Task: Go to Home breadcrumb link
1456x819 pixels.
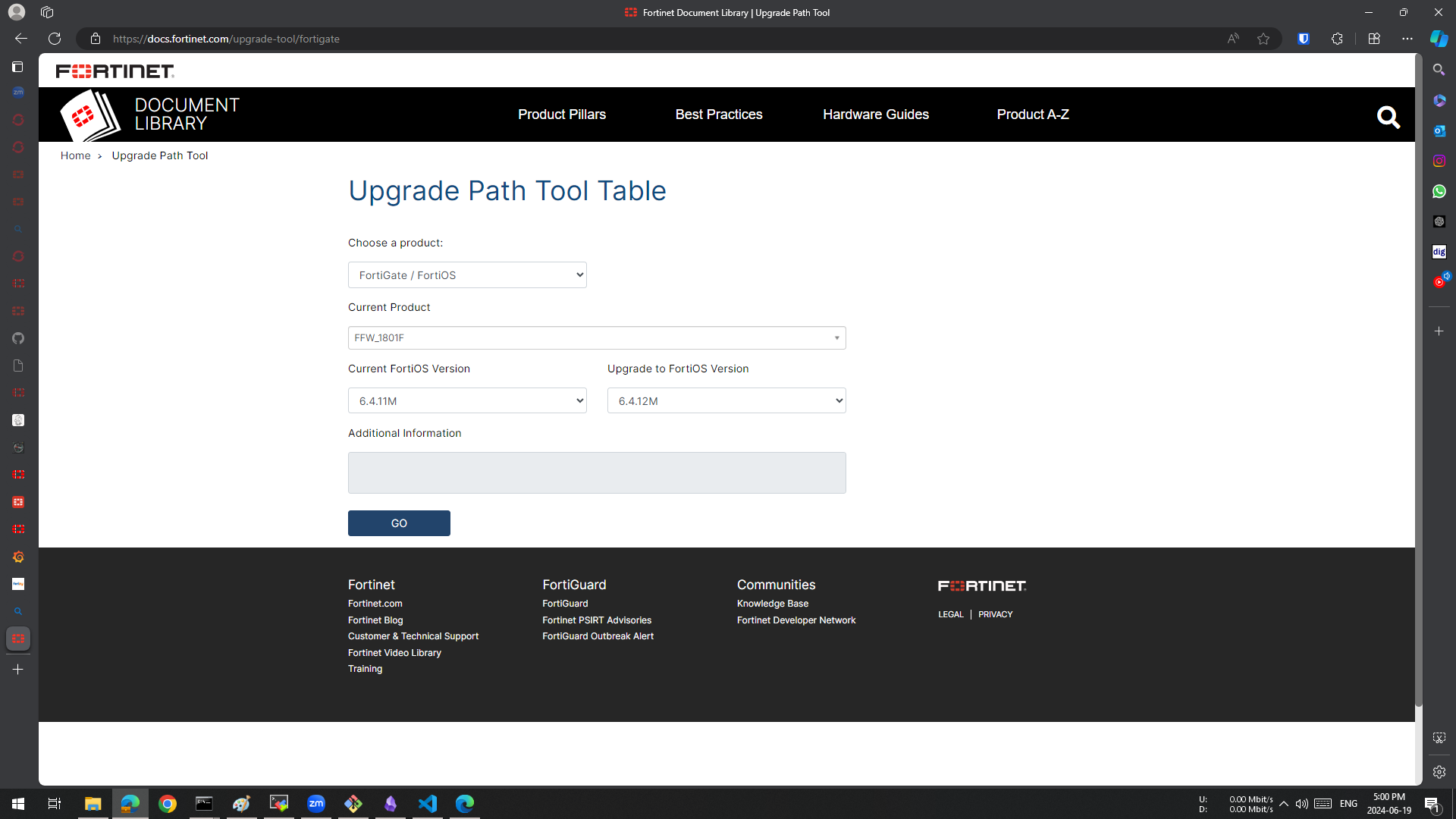Action: [75, 155]
